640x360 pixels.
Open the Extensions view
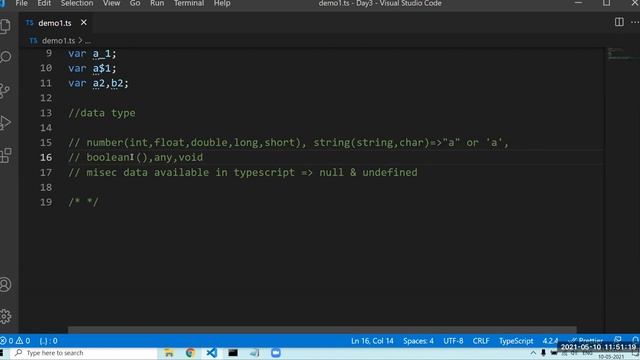[6, 156]
